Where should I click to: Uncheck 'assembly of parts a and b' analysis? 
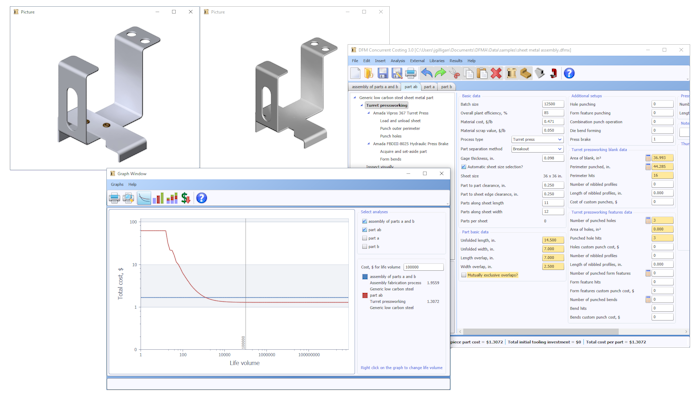(364, 221)
